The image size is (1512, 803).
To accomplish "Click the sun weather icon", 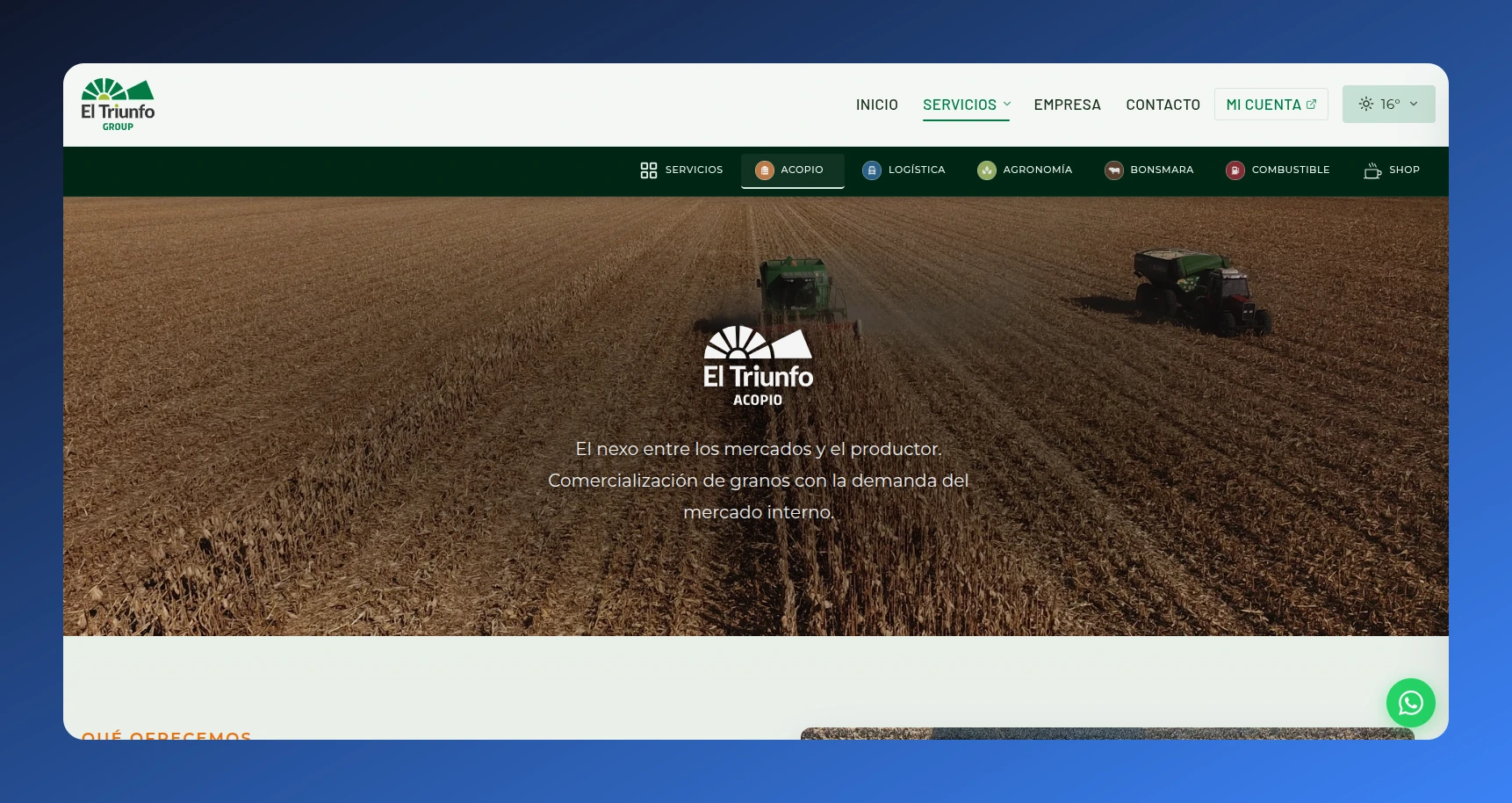I will (1366, 104).
